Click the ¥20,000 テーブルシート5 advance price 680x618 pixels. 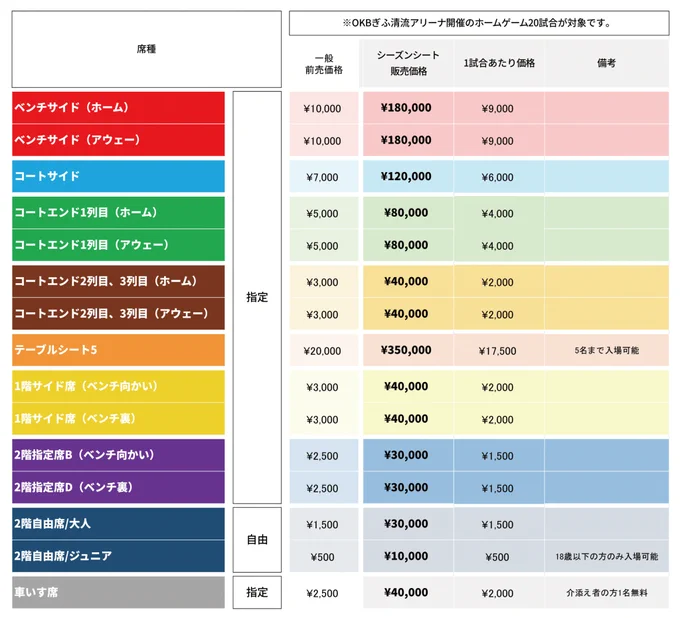pyautogui.click(x=322, y=351)
